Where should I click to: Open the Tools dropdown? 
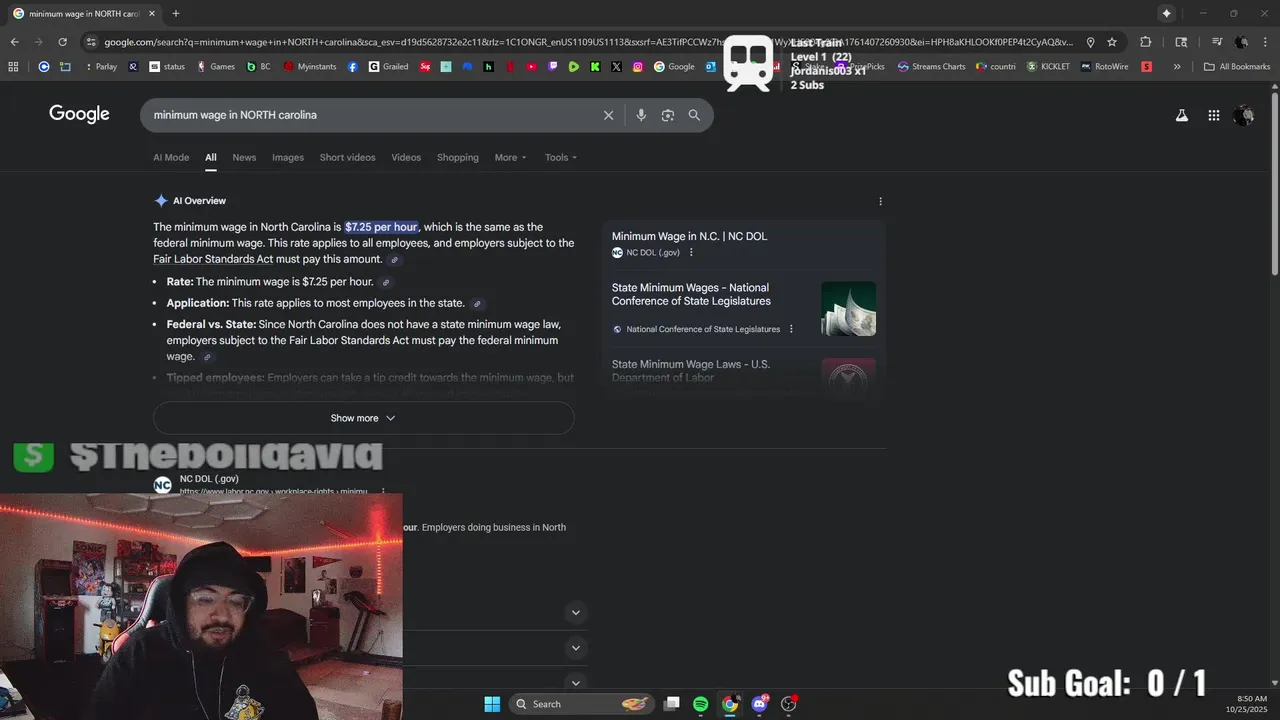[x=561, y=158]
